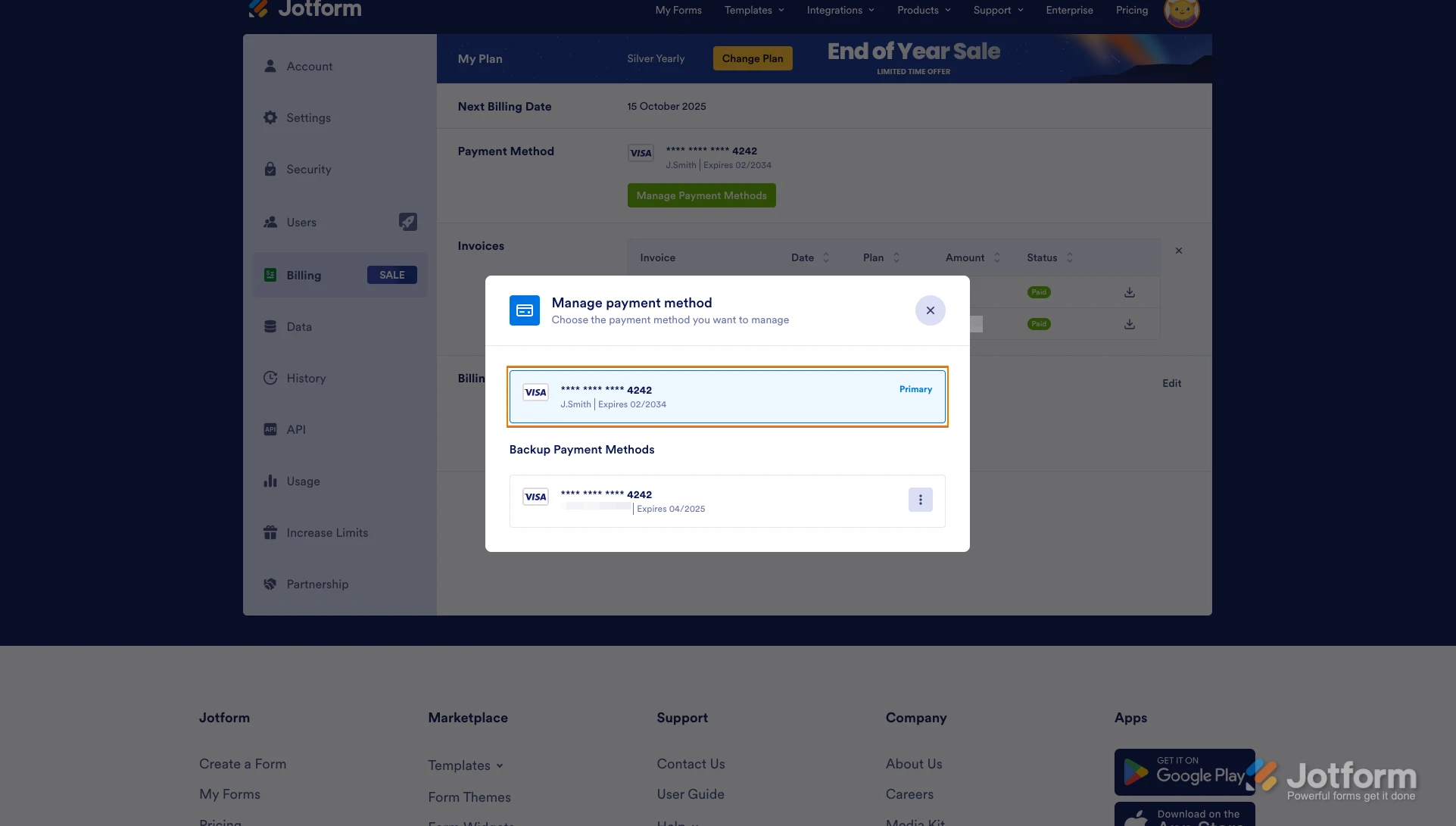
Task: Open Security settings in sidebar
Action: point(308,170)
